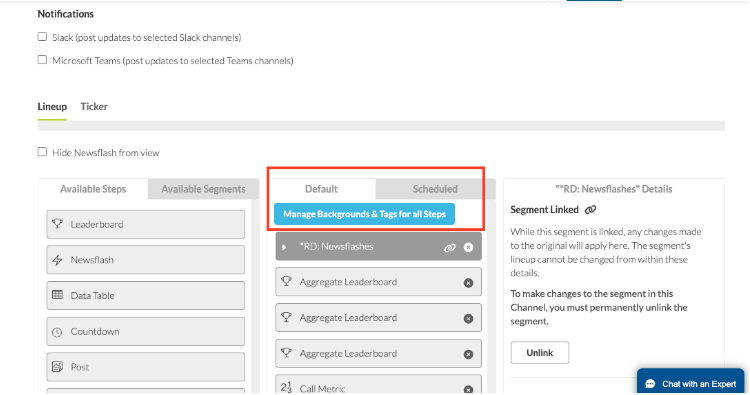
Task: Expand the *RD: Newsflashes segment arrow
Action: point(284,247)
